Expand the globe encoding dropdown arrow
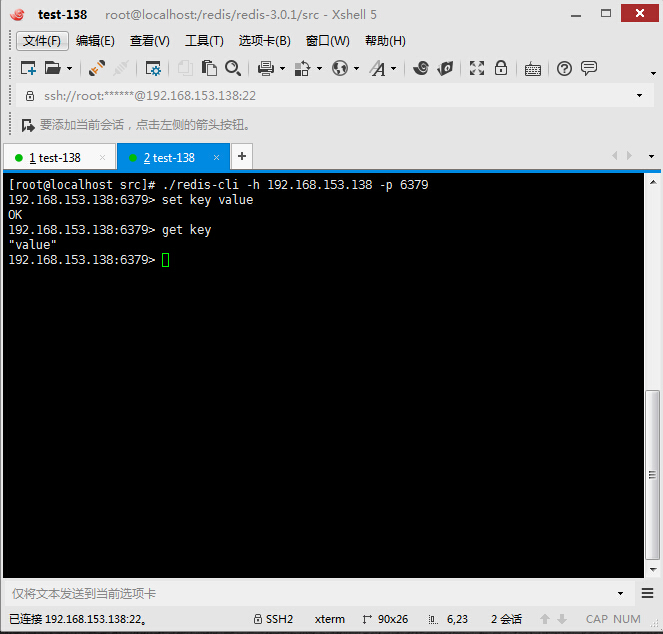This screenshot has width=663, height=634. (x=356, y=69)
